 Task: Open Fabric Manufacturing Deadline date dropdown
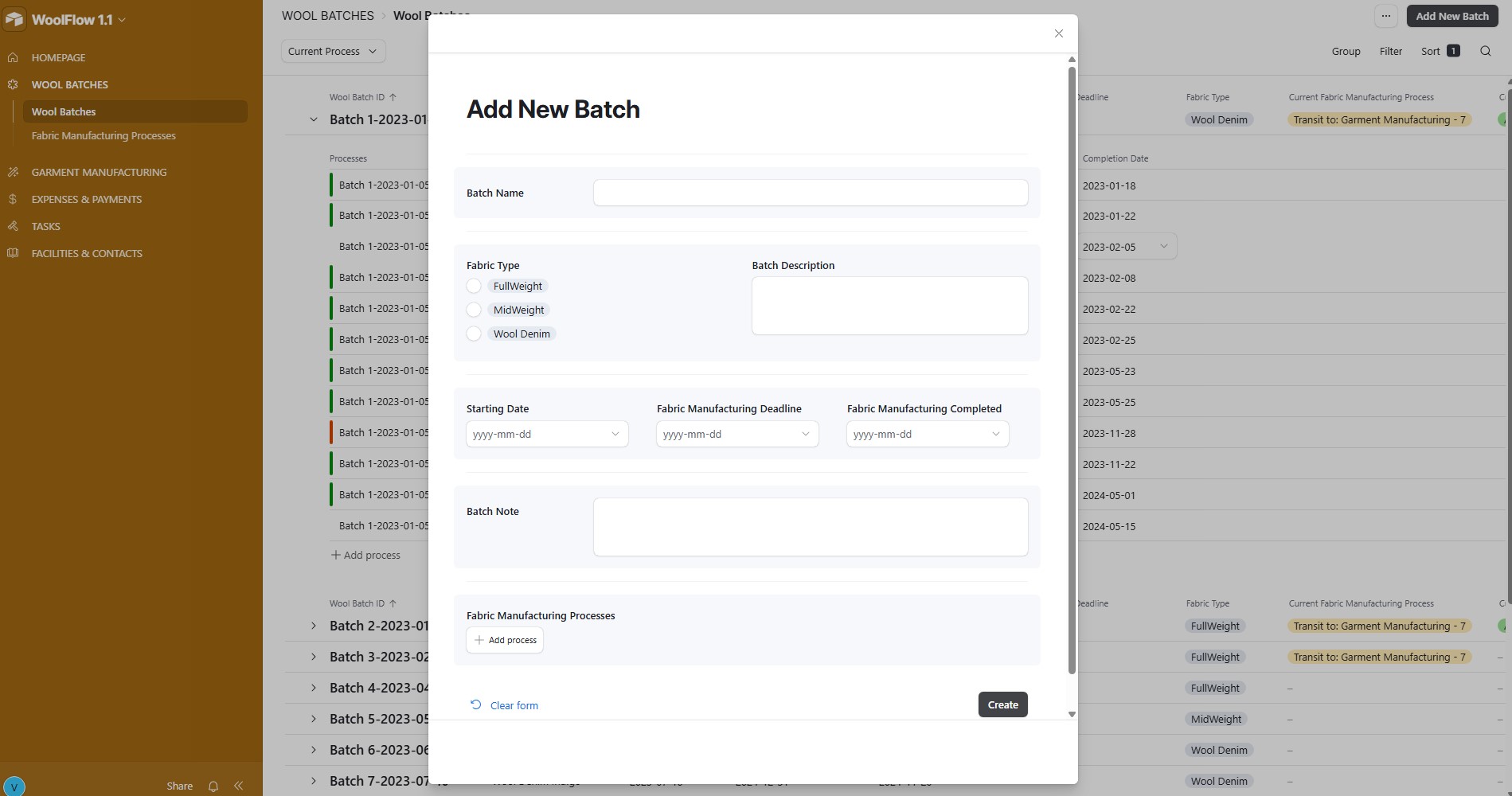coord(736,434)
